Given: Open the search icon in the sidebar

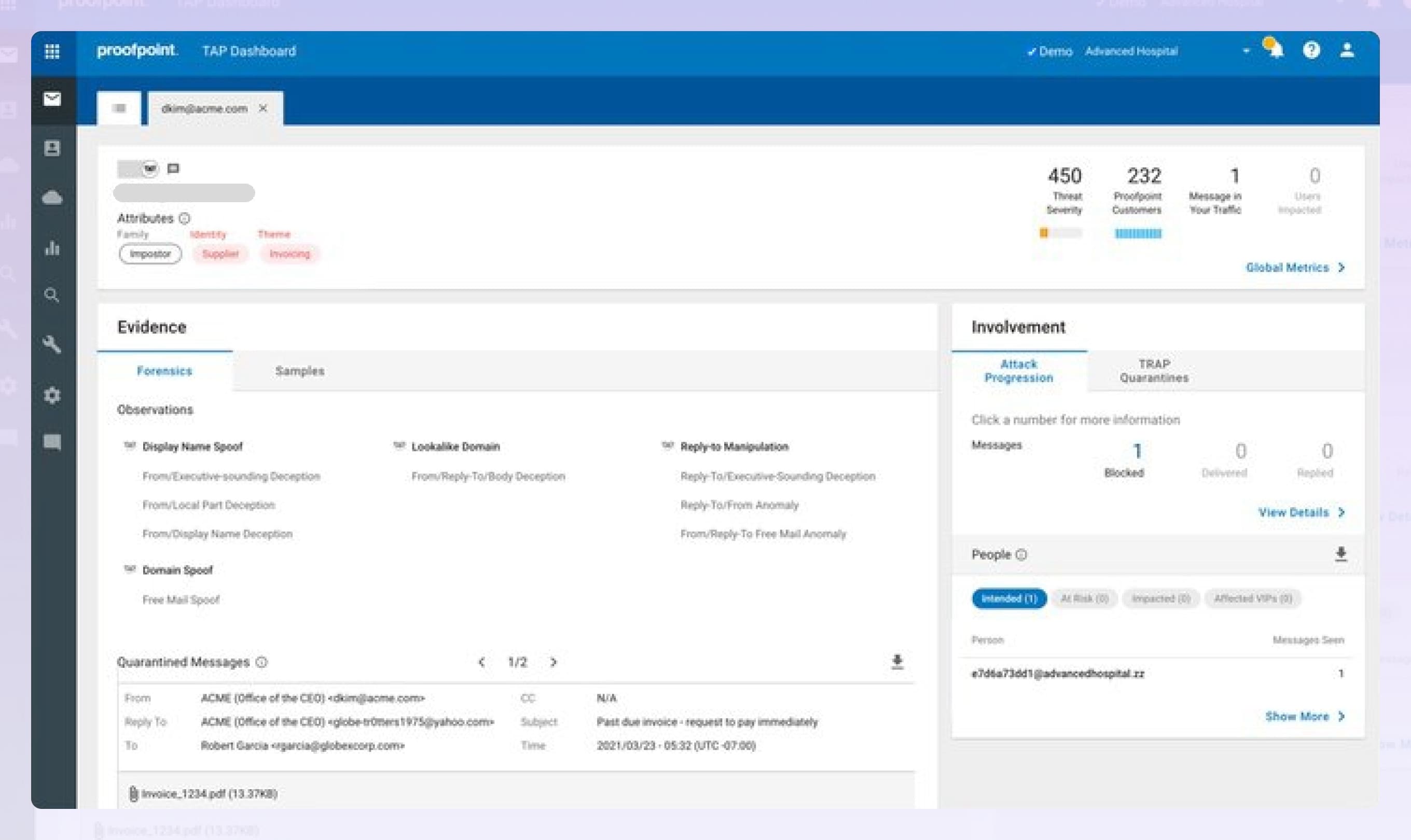Looking at the screenshot, I should (x=51, y=295).
